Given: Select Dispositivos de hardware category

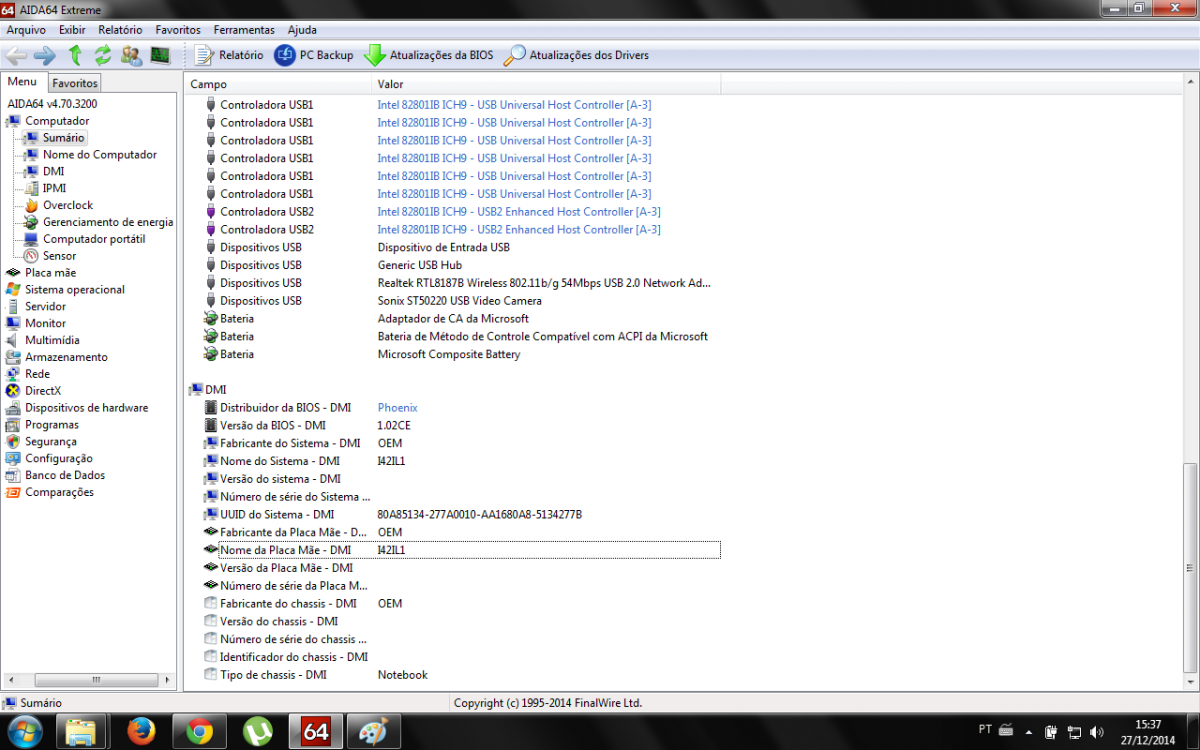Looking at the screenshot, I should tap(86, 408).
